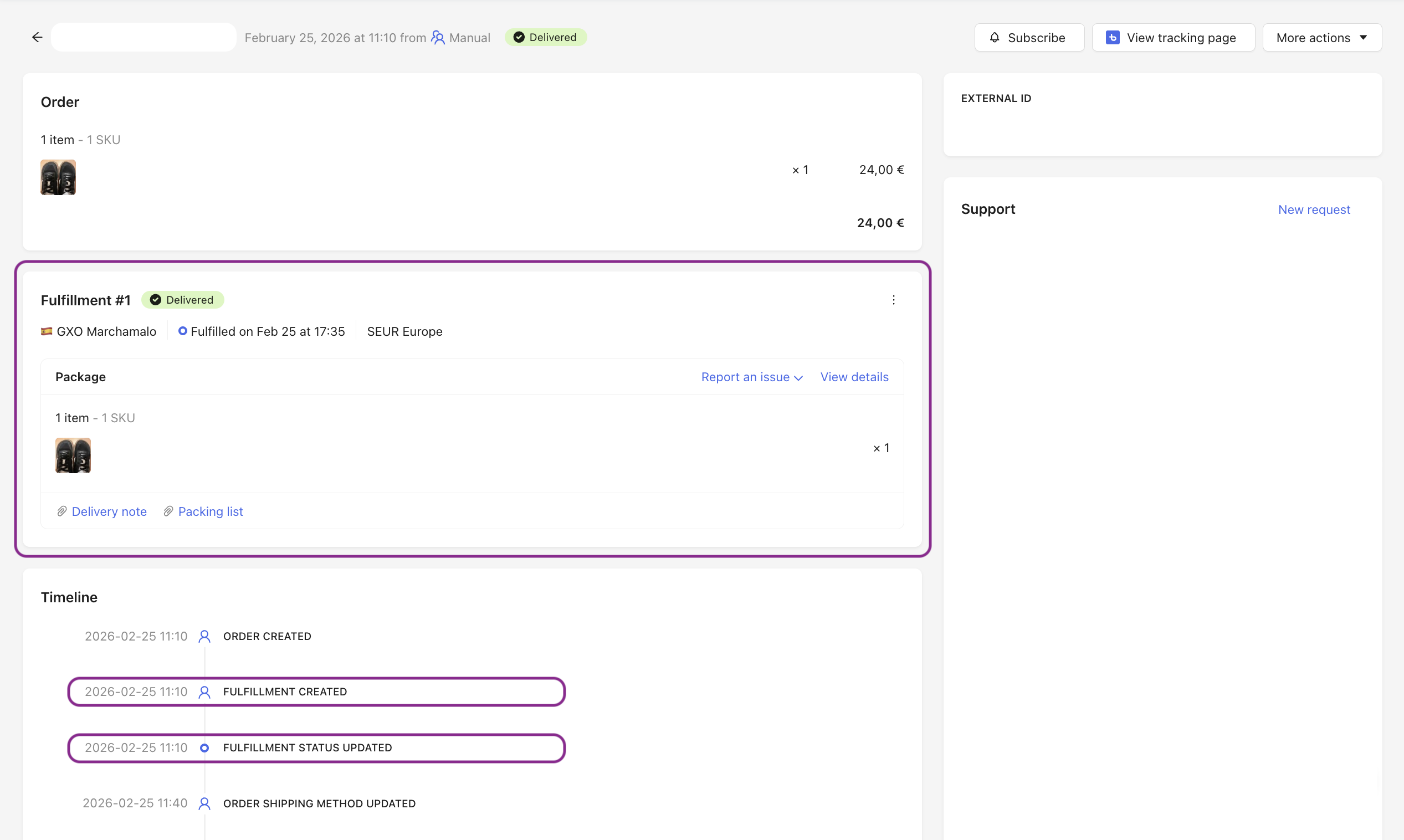Click the blue tracking page logo icon
Image resolution: width=1404 pixels, height=840 pixels.
[x=1112, y=37]
